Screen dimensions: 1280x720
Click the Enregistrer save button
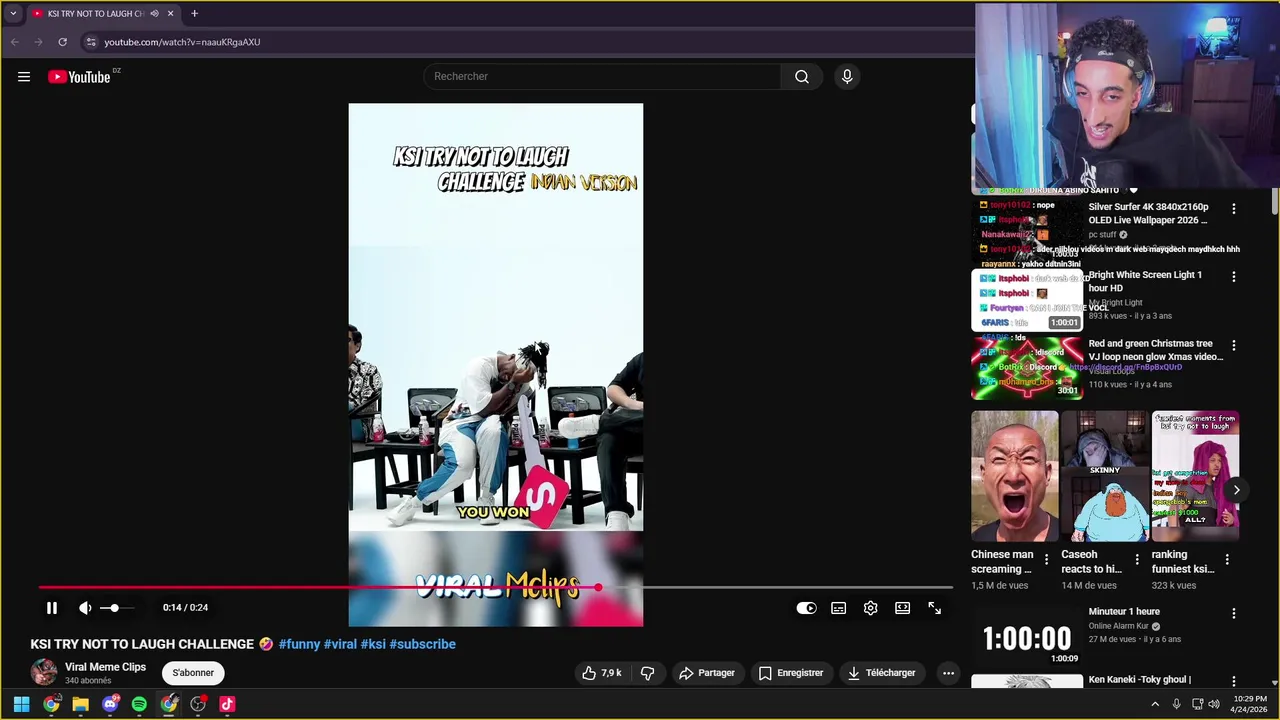(790, 673)
